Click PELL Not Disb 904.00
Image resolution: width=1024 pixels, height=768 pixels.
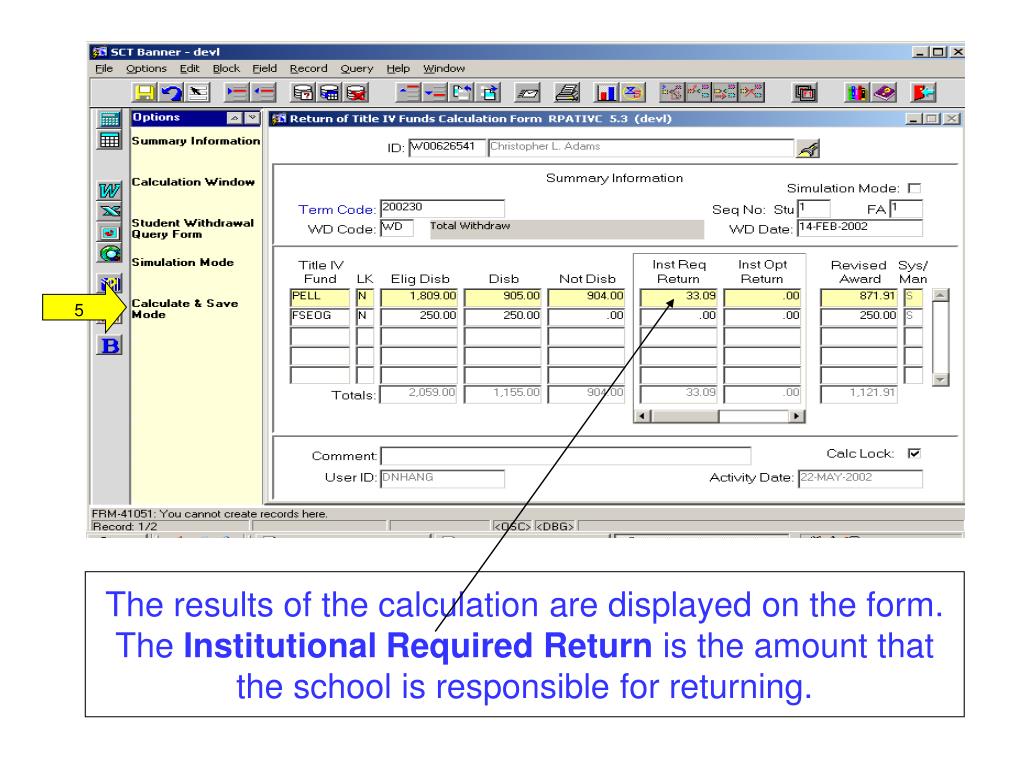point(586,297)
